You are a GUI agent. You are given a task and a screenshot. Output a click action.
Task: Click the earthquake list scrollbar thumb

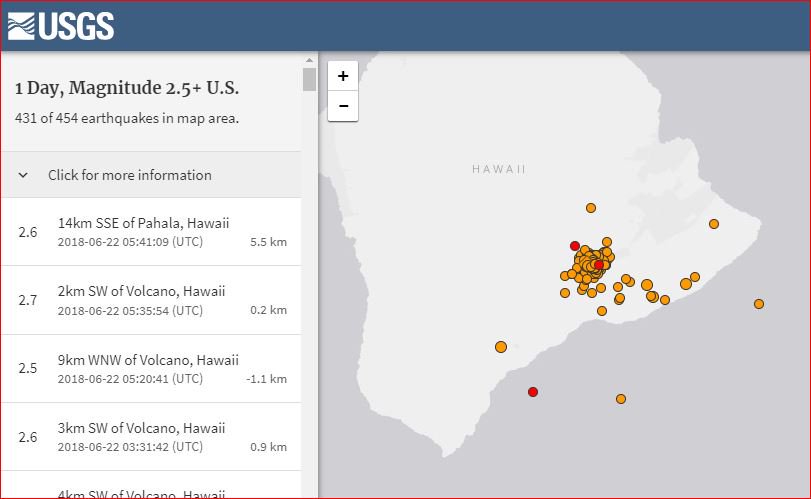tap(309, 80)
